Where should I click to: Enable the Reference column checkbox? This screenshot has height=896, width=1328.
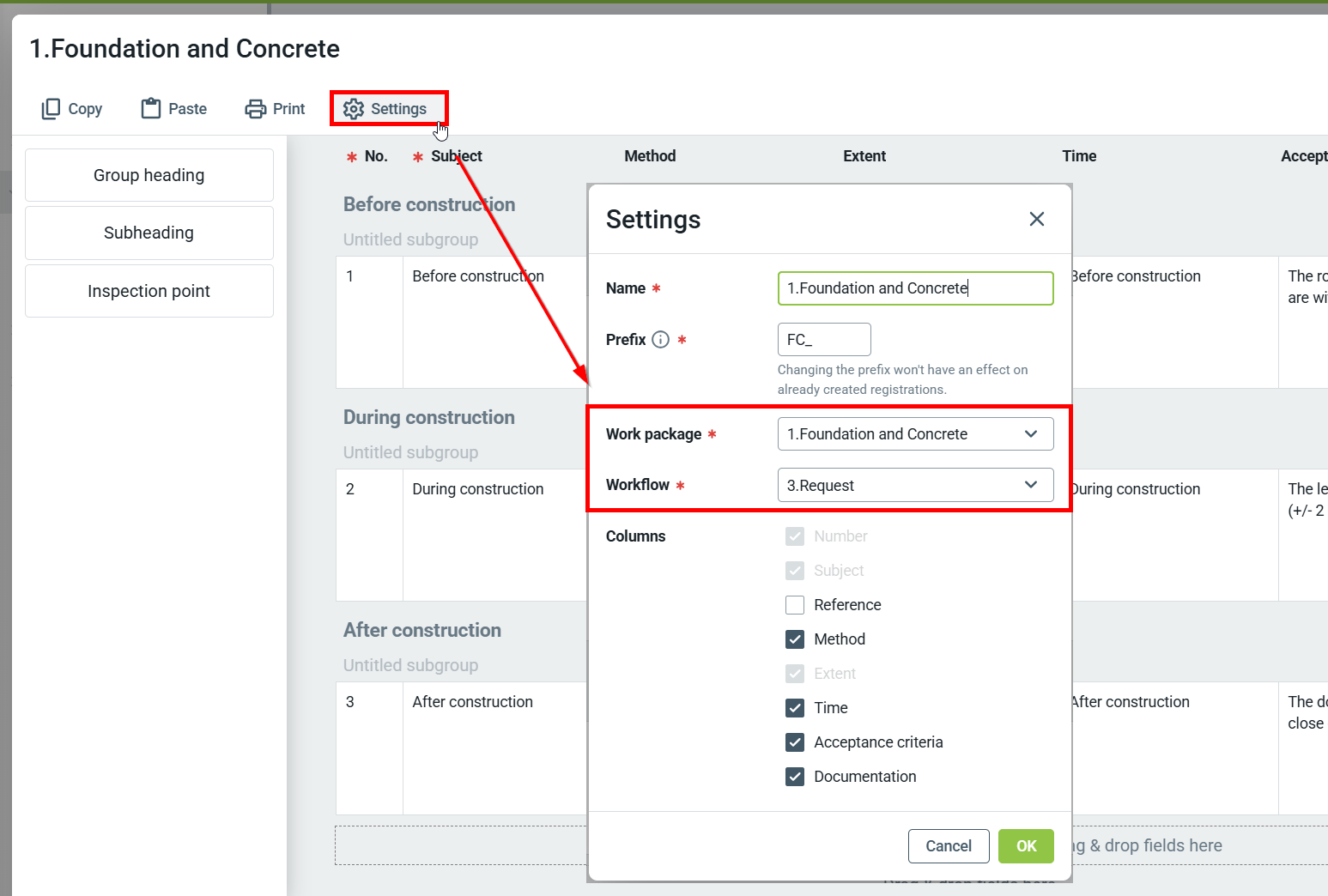point(795,605)
